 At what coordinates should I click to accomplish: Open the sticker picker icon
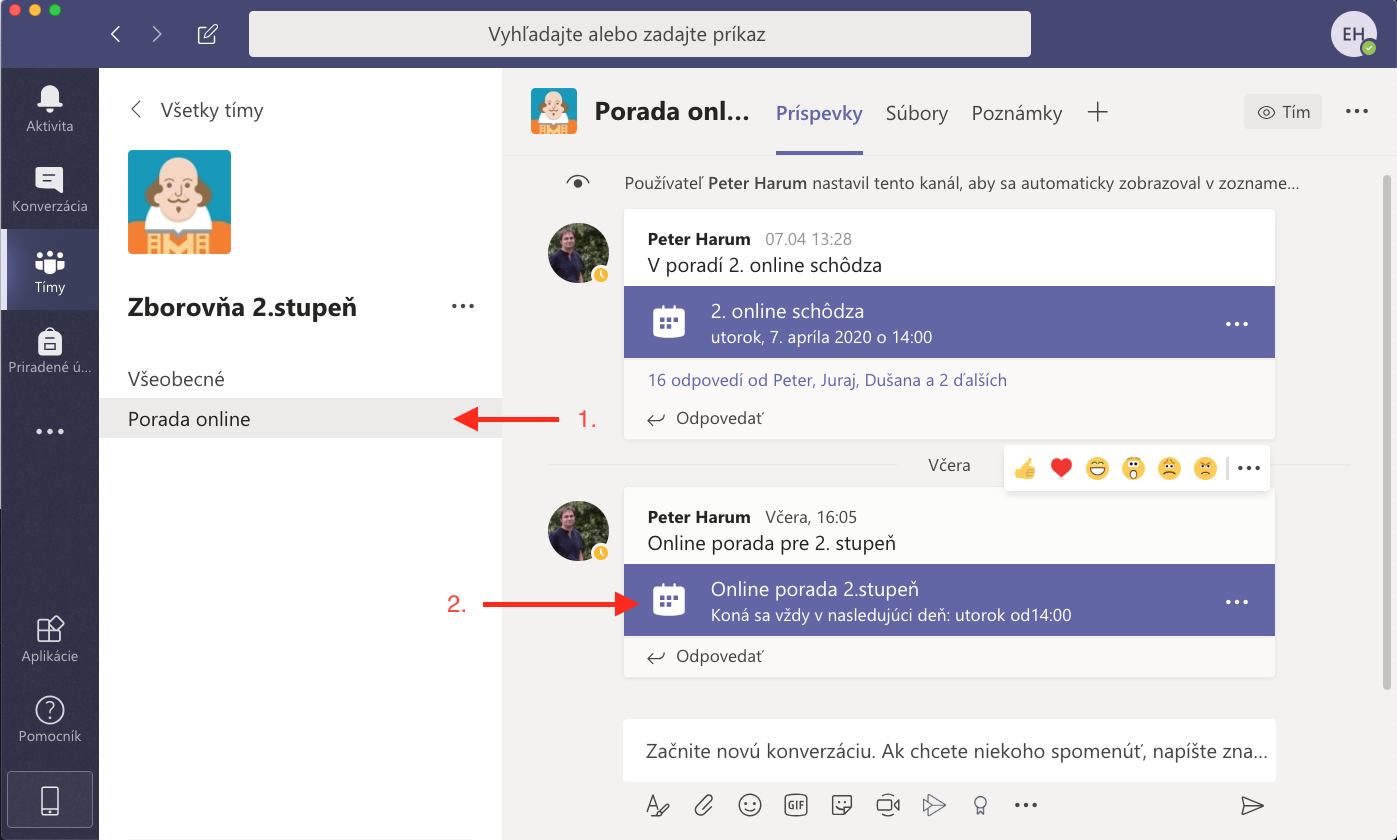(x=842, y=804)
